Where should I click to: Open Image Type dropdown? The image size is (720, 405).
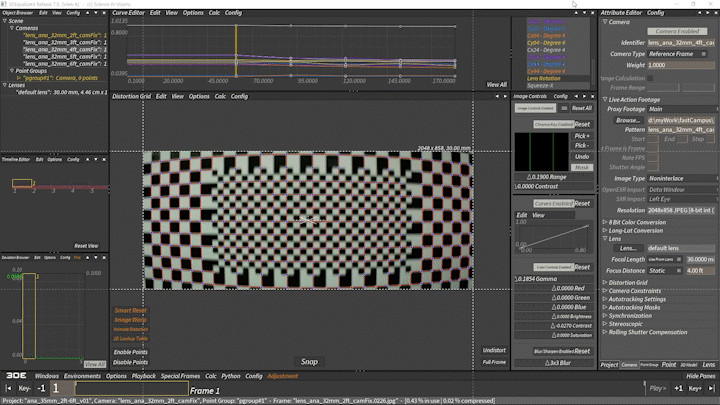coord(682,179)
